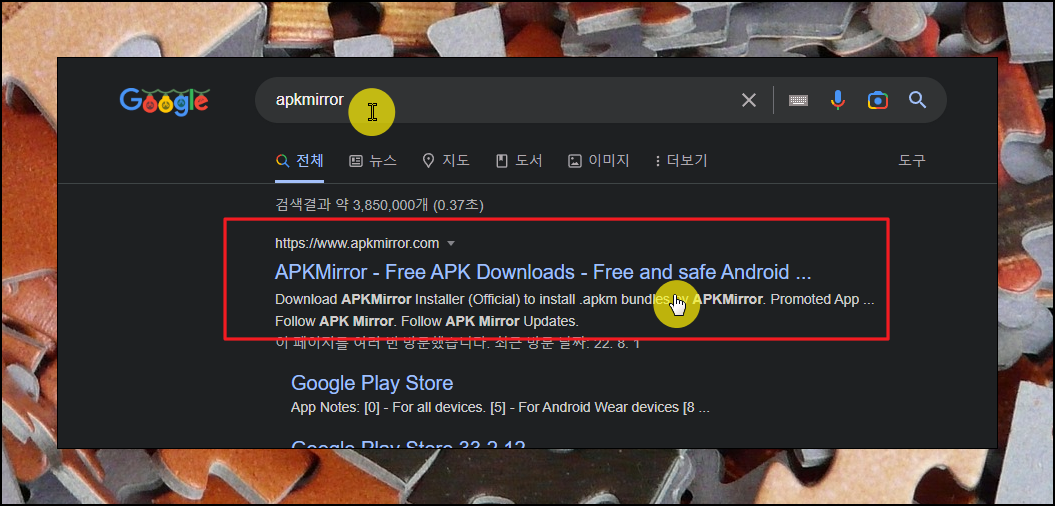Open the APKMirror - Free APK Downloads result
The image size is (1055, 506).
[x=543, y=272]
